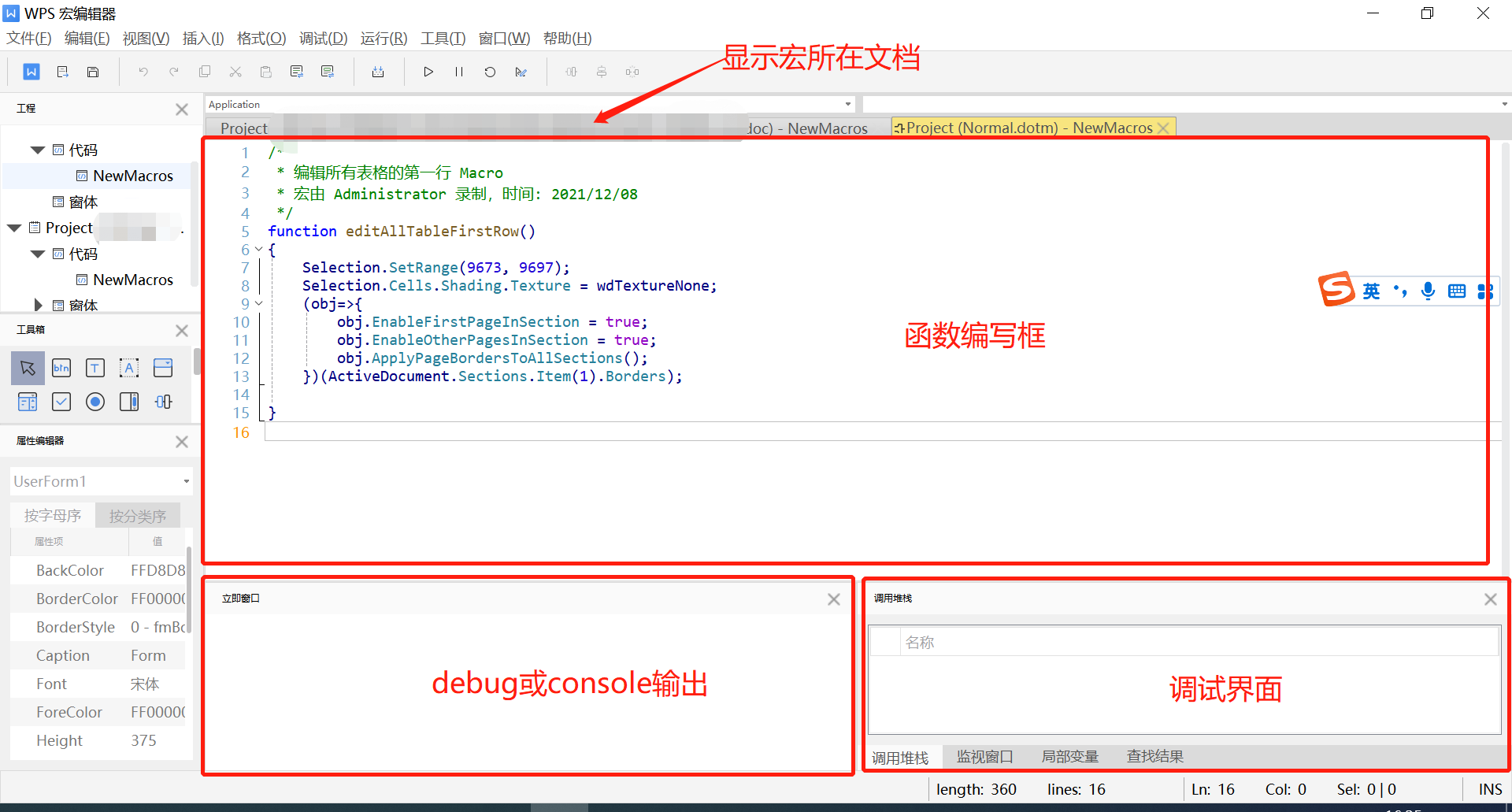Select the combo box tool in toolbox

[x=163, y=368]
